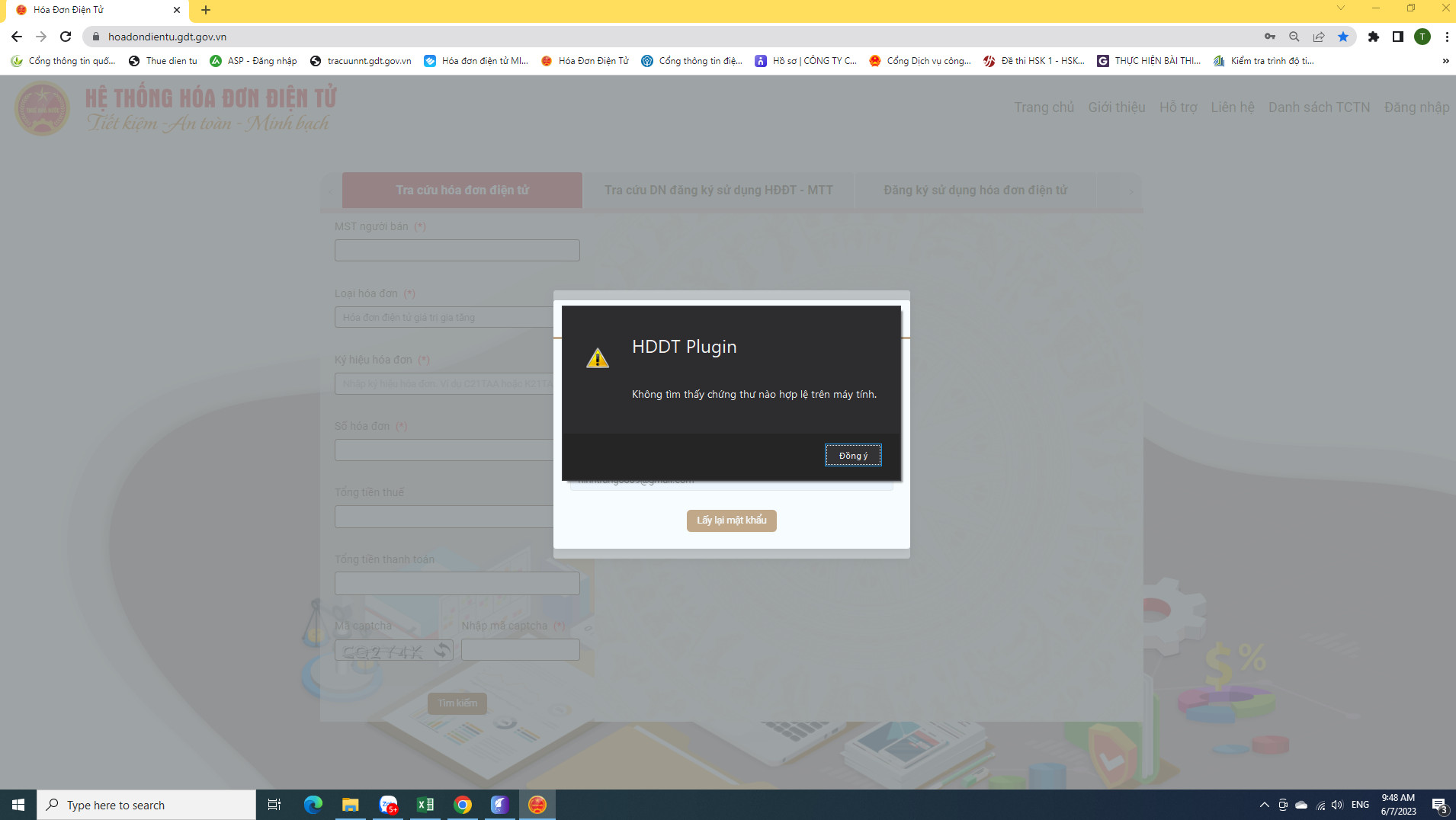This screenshot has width=1456, height=820.
Task: Open the Extensions puzzle icon
Action: [1374, 37]
